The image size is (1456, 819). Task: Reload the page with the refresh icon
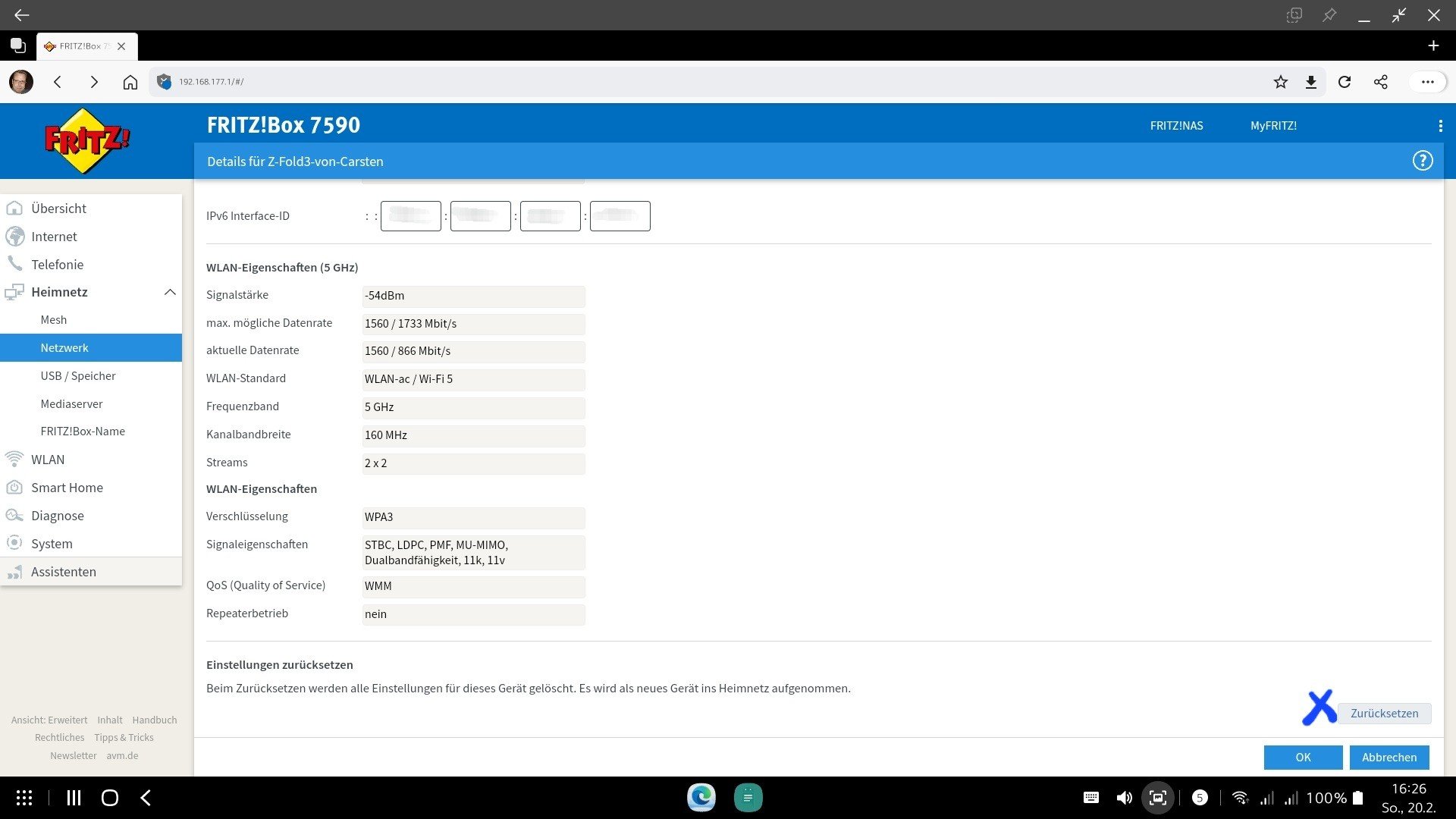point(1345,82)
